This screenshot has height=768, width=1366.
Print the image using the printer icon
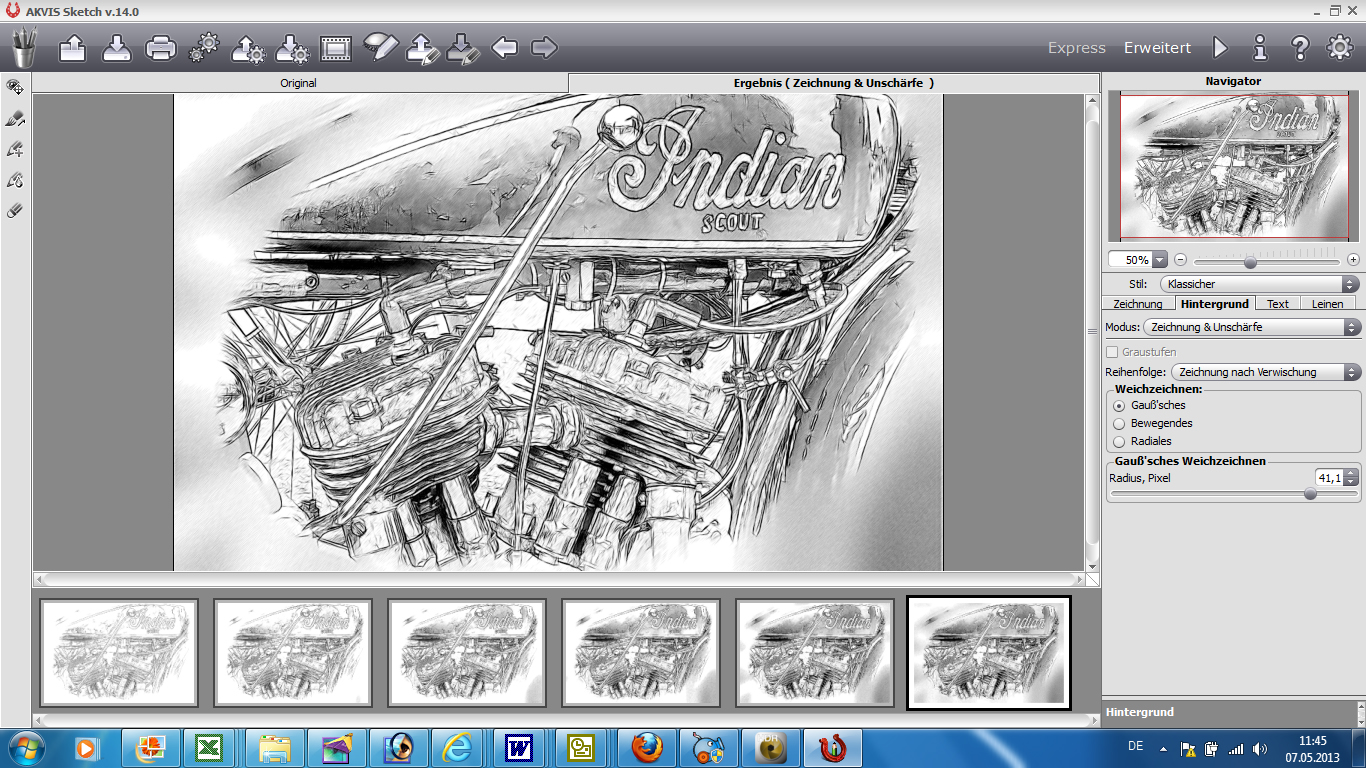[161, 47]
